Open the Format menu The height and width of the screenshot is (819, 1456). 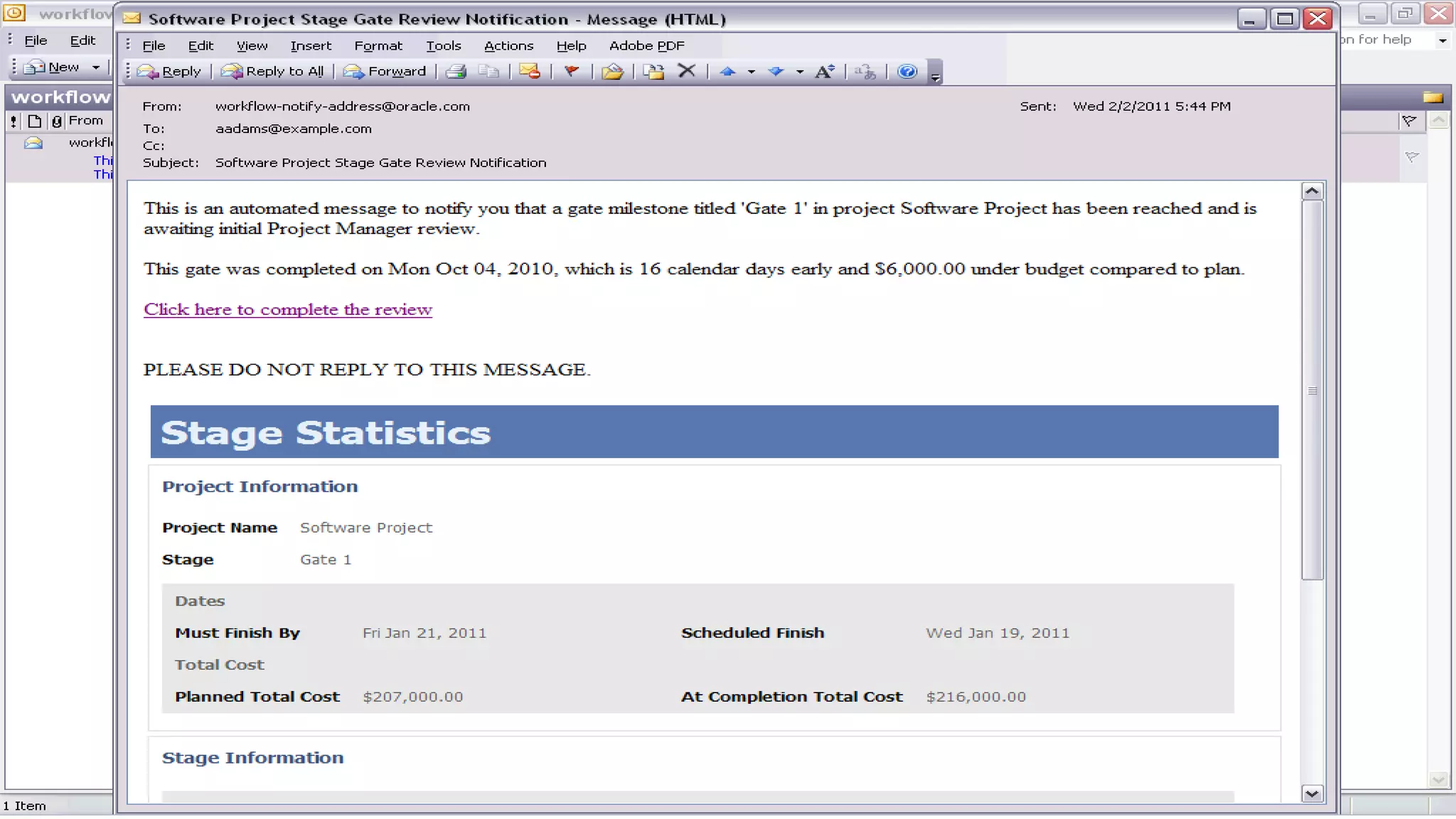pos(378,45)
